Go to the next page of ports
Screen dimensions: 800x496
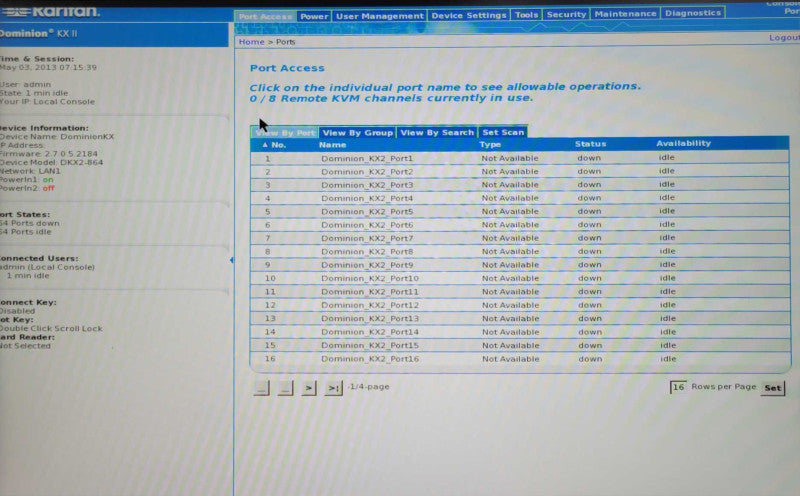pyautogui.click(x=309, y=388)
